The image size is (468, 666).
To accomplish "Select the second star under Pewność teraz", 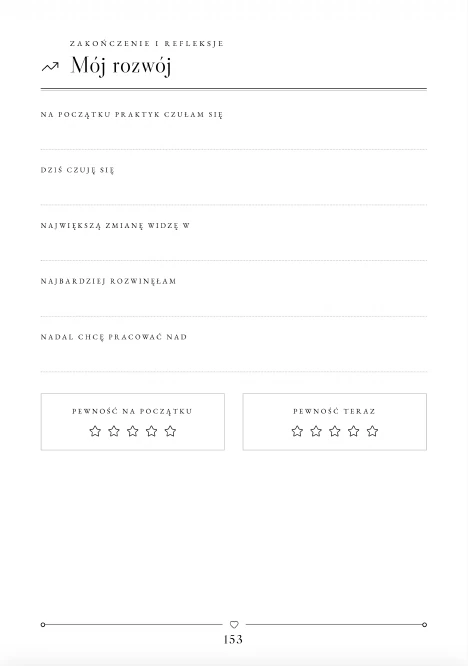I will (x=316, y=431).
